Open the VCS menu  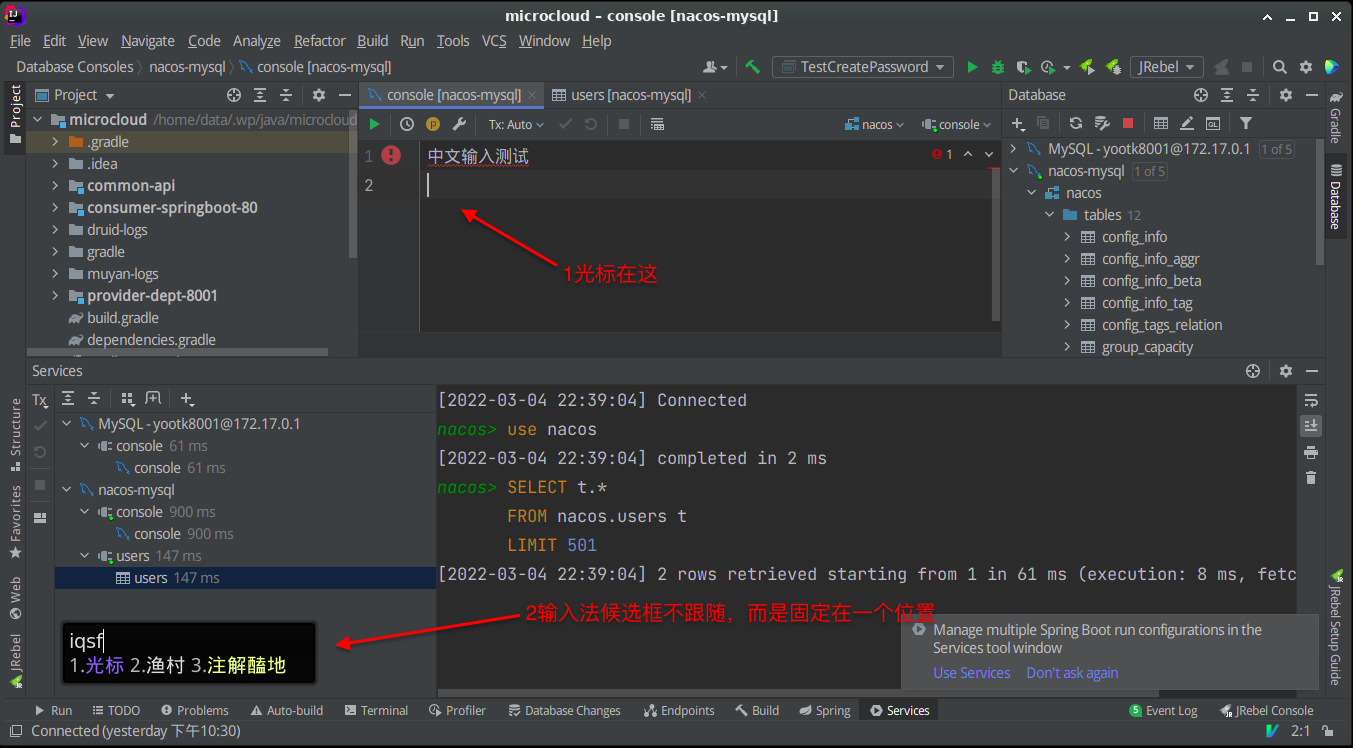pos(494,41)
